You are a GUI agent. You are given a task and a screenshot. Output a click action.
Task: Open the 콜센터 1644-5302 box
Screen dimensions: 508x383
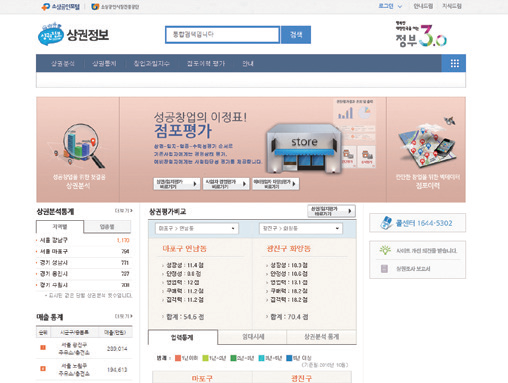(x=417, y=223)
